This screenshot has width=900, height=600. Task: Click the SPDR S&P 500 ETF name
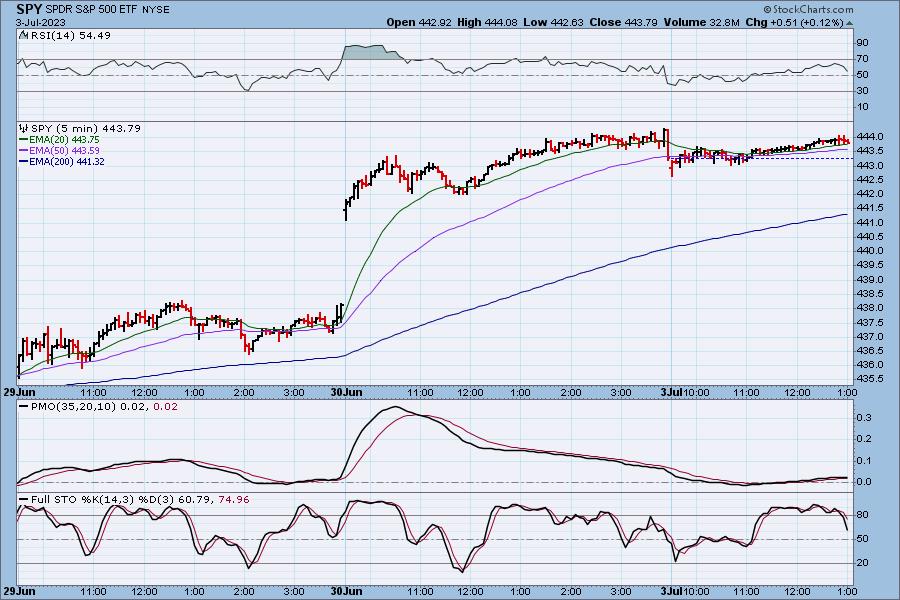(x=91, y=10)
